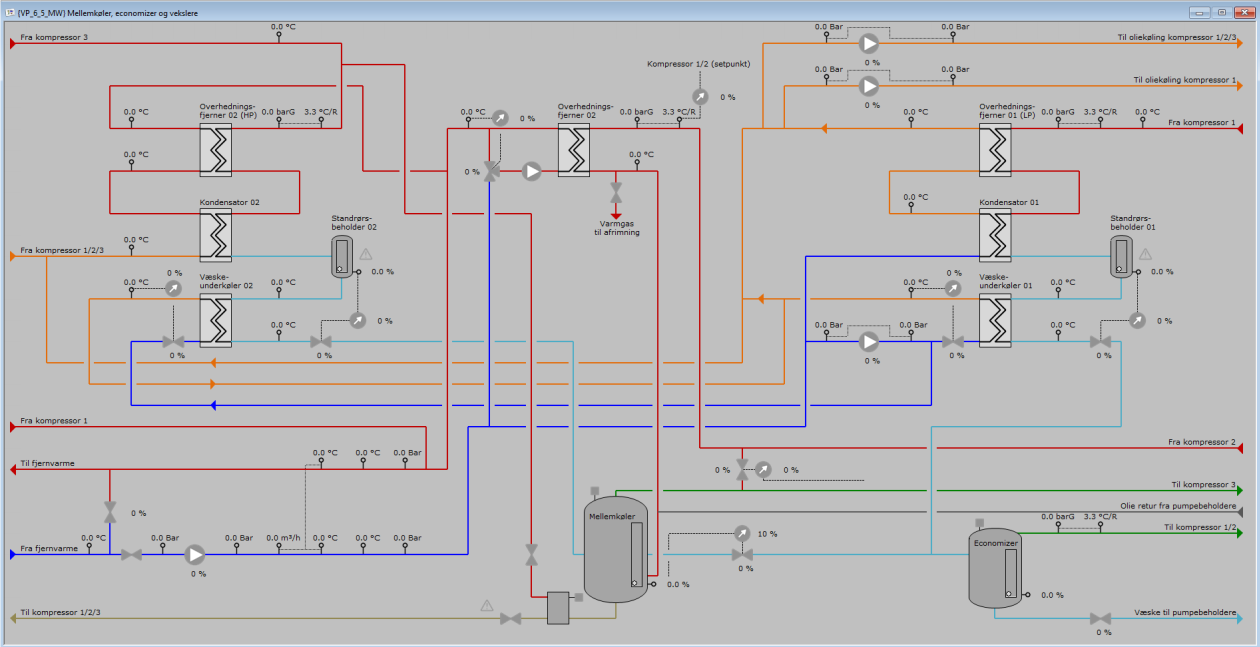Click the 0.0 m³/h flow reading

(283, 538)
